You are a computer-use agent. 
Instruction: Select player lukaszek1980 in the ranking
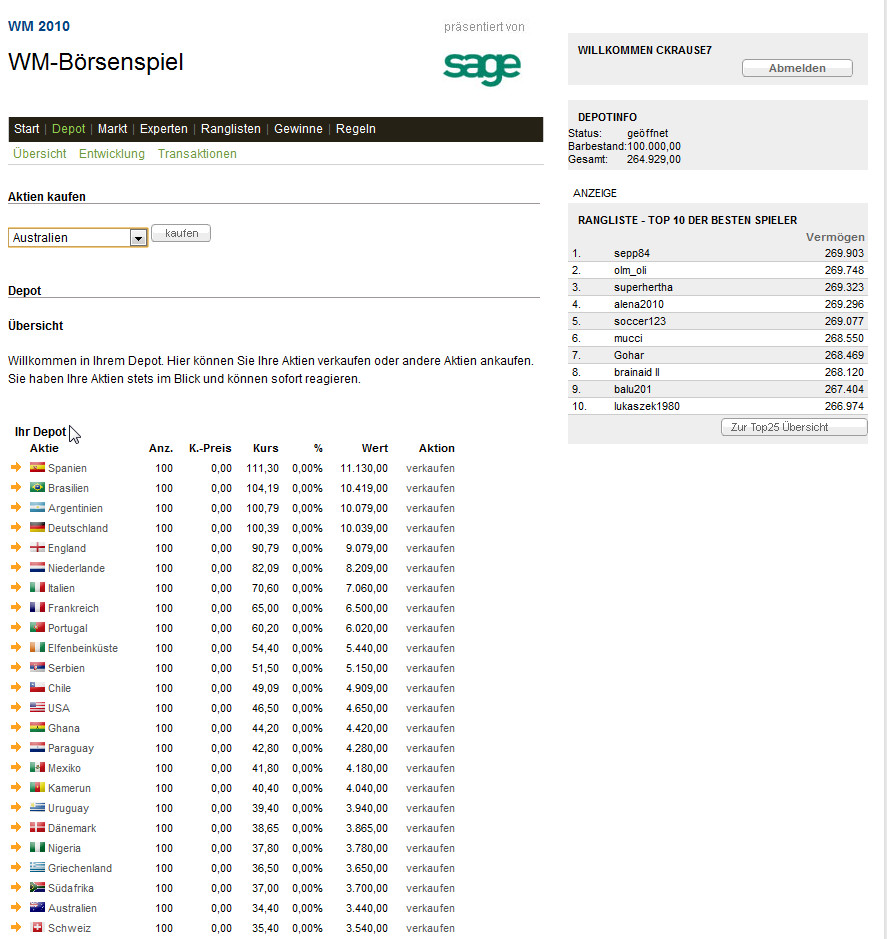pos(647,406)
